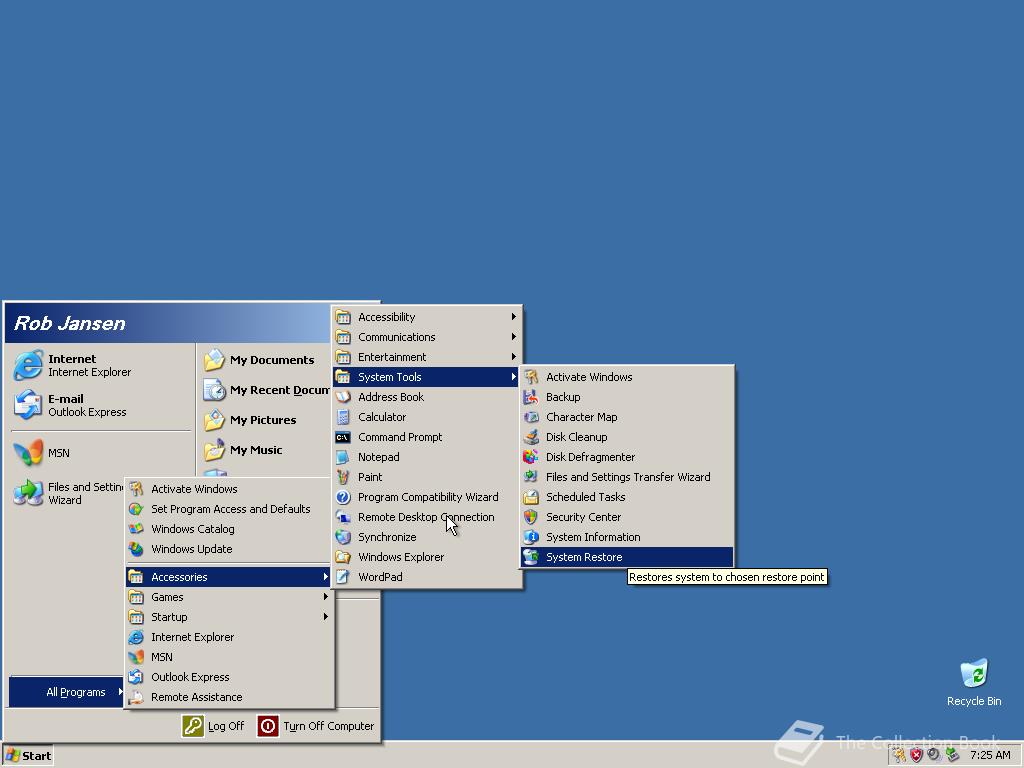Choose Notepad from Accessories
The image size is (1024, 768).
point(426,457)
